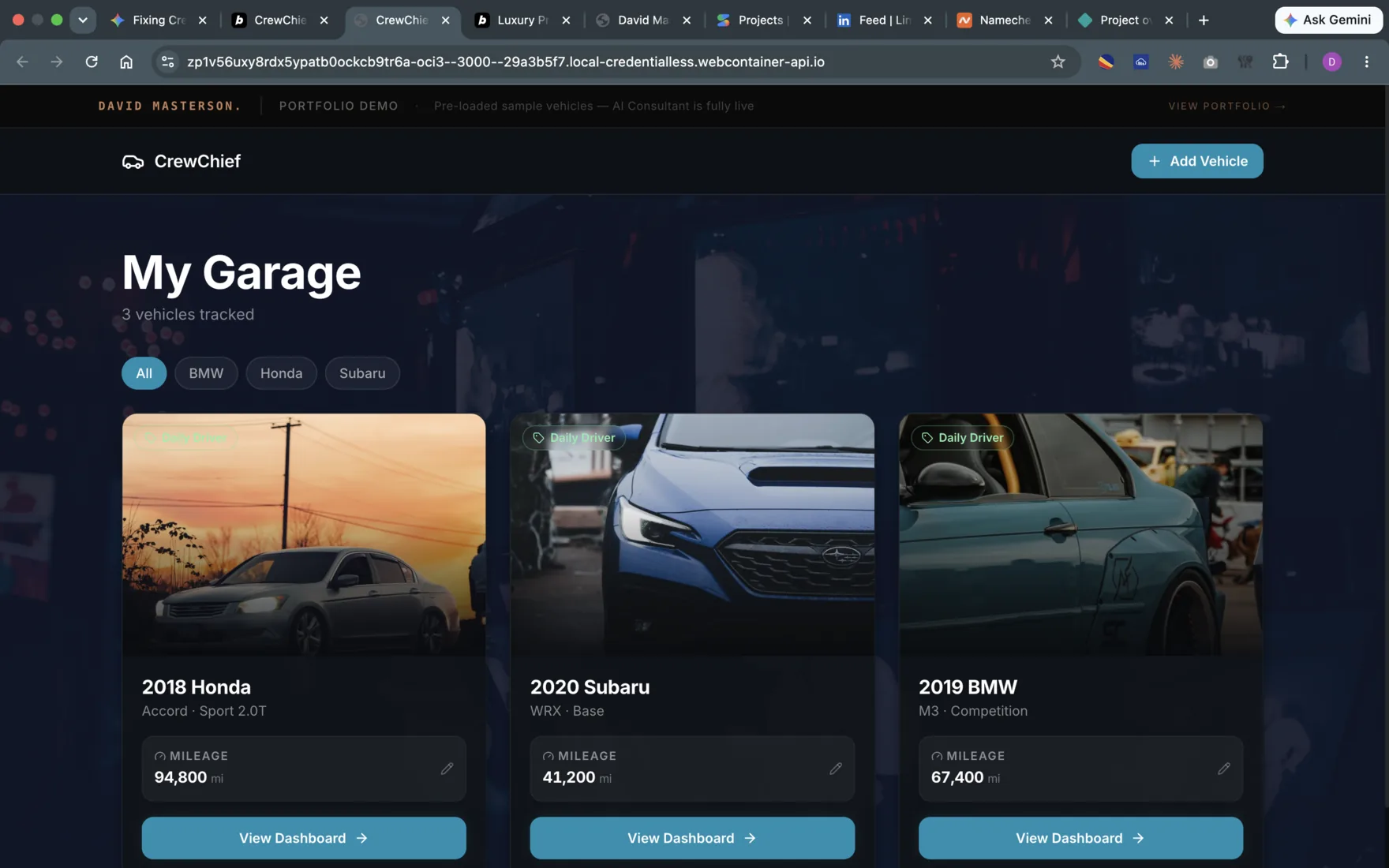Click the orange starburst extension icon
1389x868 pixels.
tap(1176, 62)
